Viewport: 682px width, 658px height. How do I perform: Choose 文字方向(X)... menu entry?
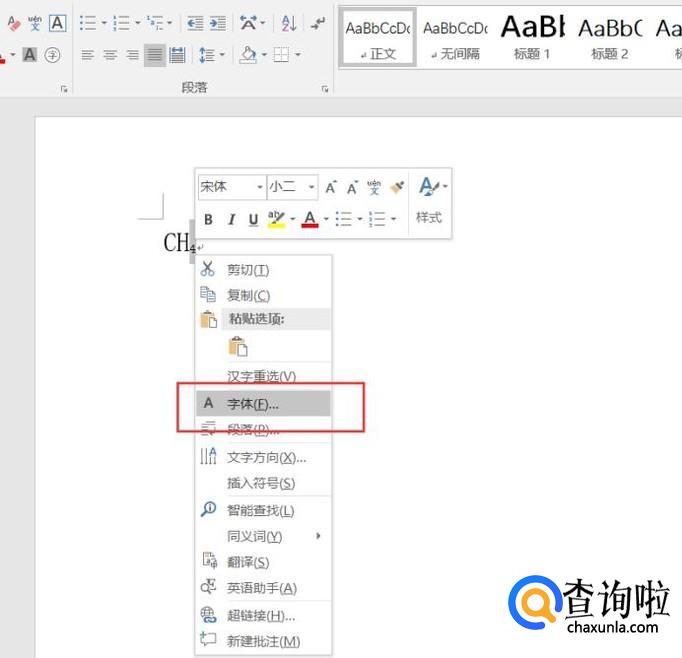[264, 458]
